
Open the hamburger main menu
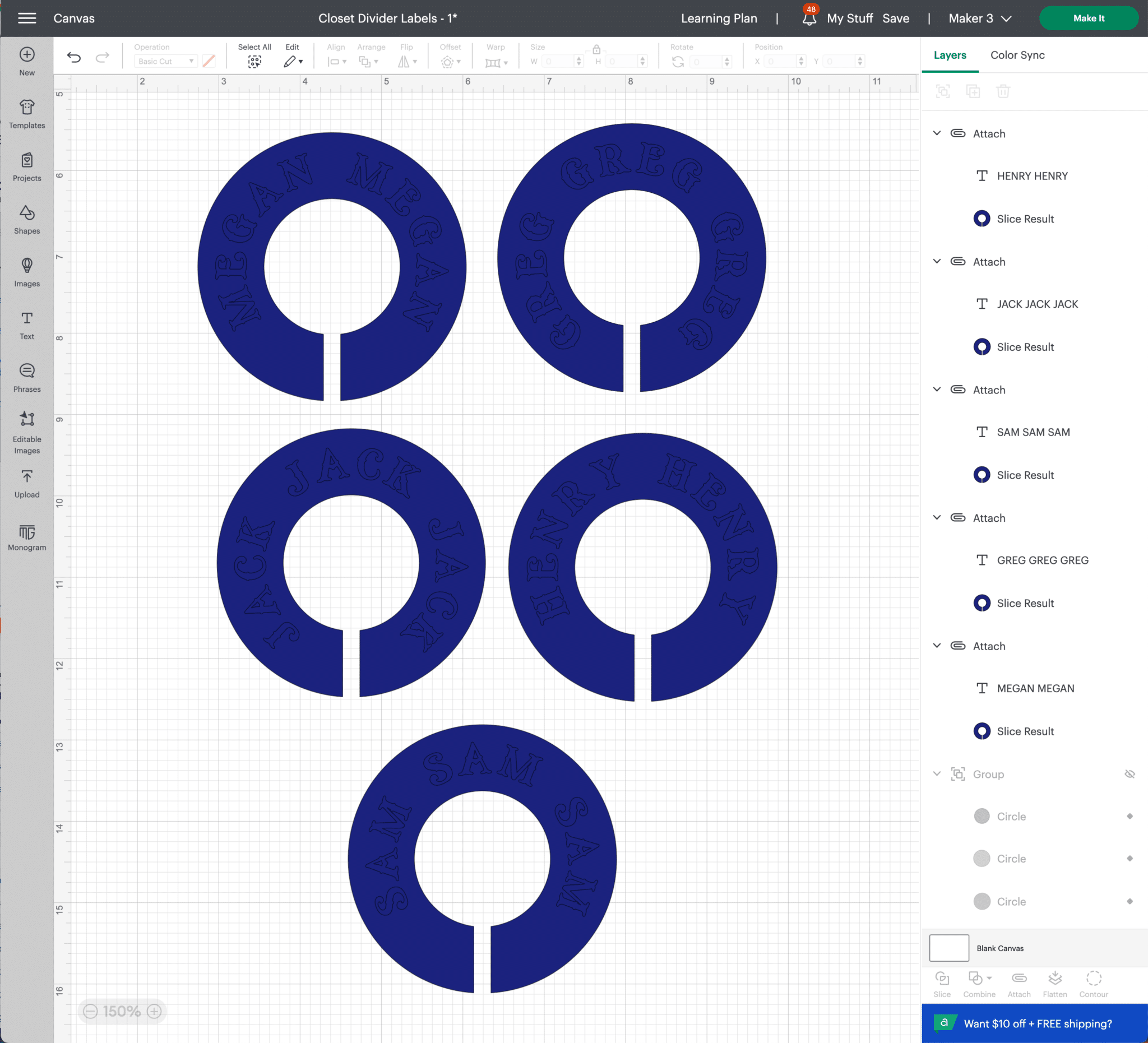tap(27, 18)
